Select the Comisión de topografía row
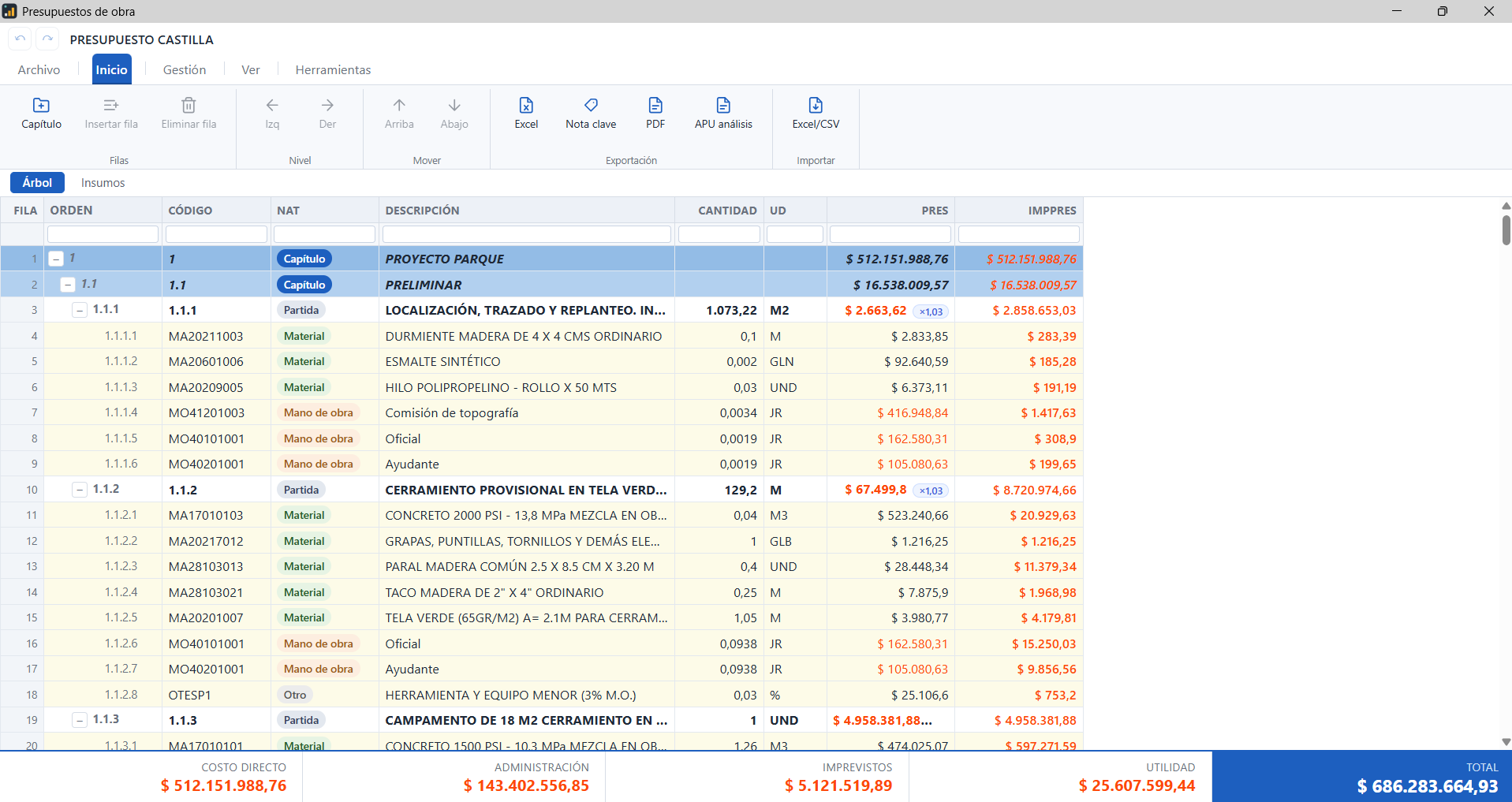 click(541, 412)
